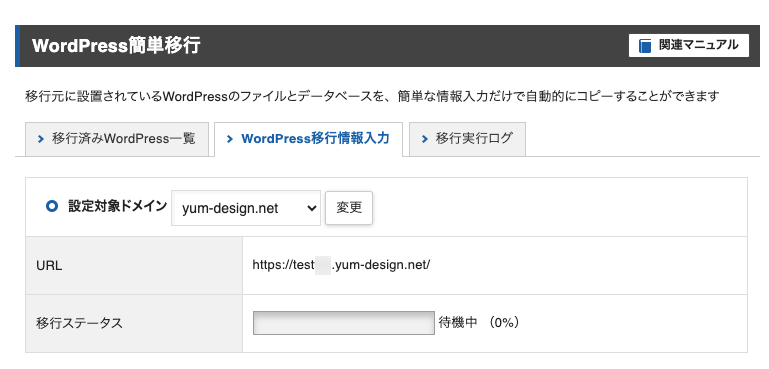Click the migration progress bar
The width and height of the screenshot is (769, 369).
tap(344, 323)
